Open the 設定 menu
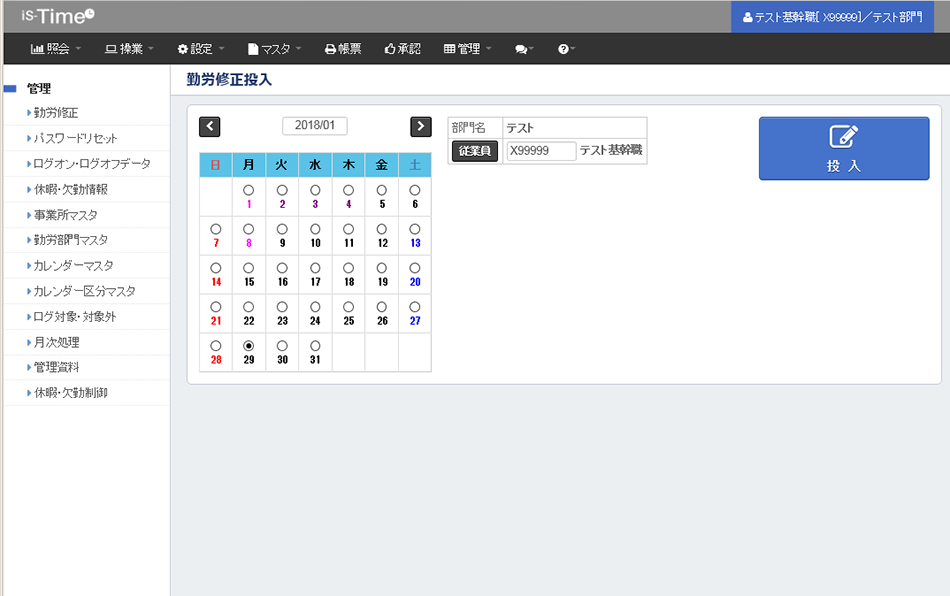The height and width of the screenshot is (596, 950). 201,49
